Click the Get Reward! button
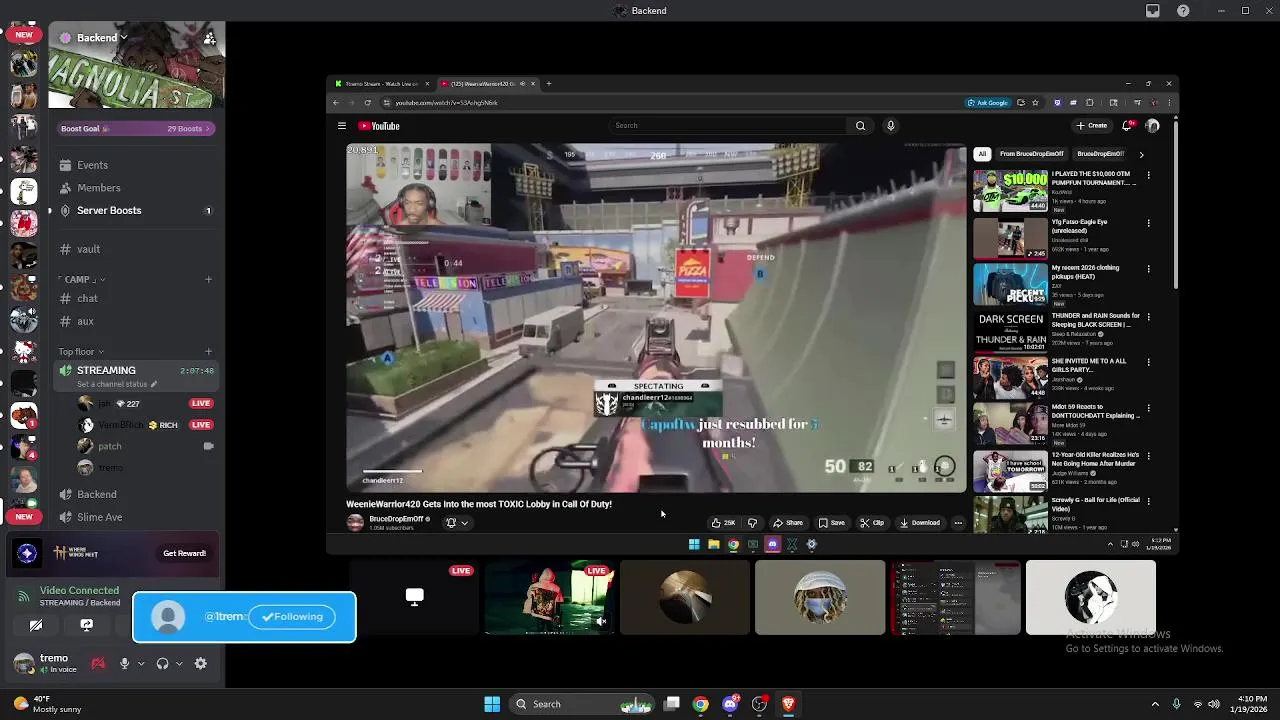Screen dimensions: 1280x720 (x=185, y=553)
